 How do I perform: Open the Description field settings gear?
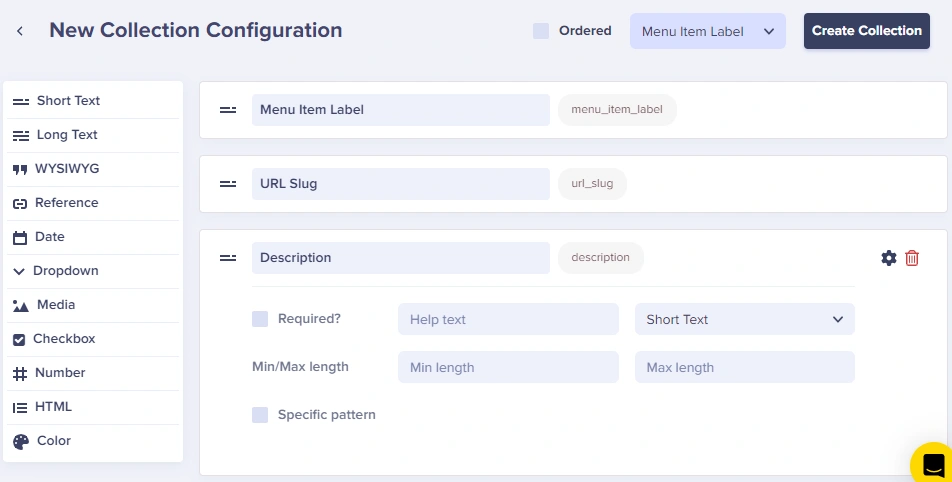coord(889,258)
